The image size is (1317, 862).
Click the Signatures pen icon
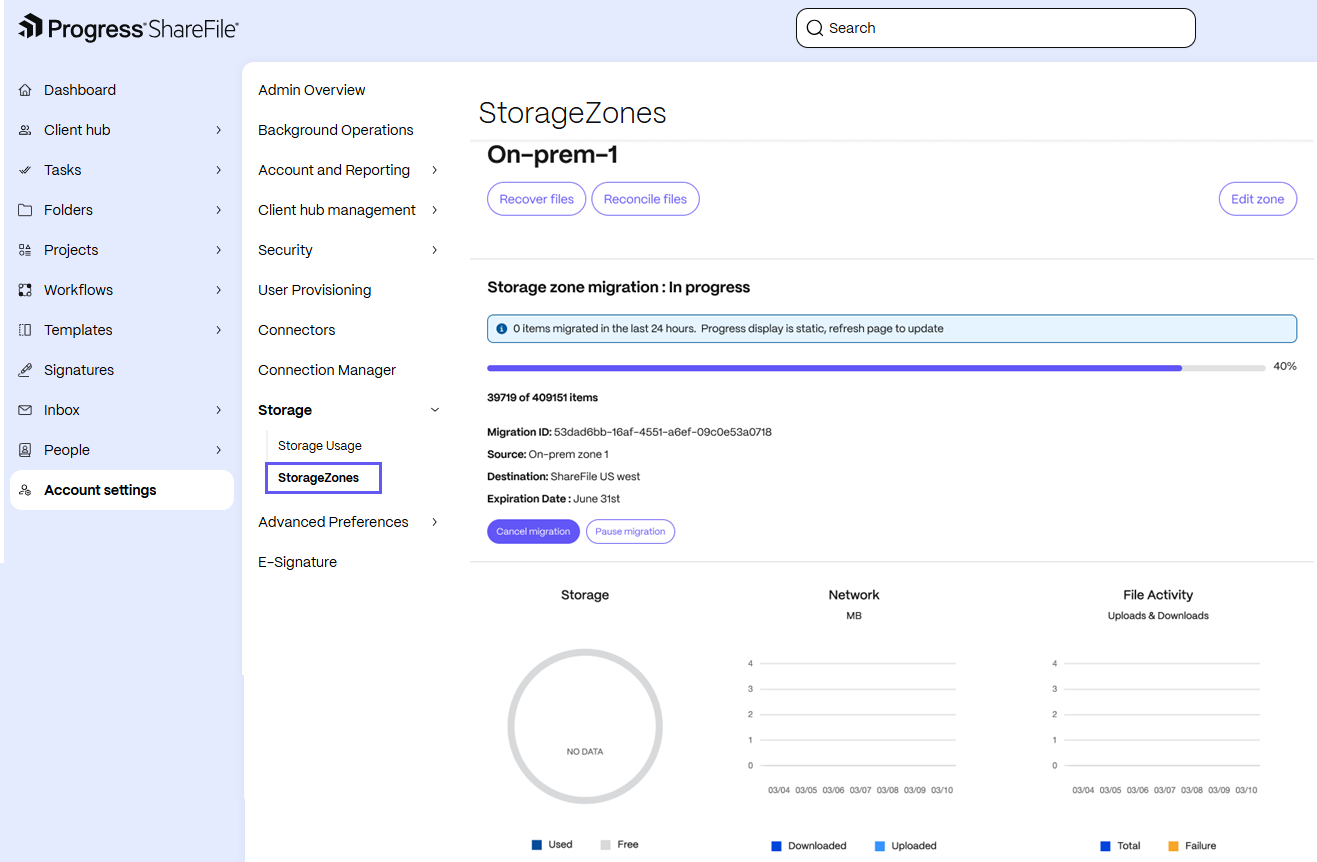[x=25, y=370]
